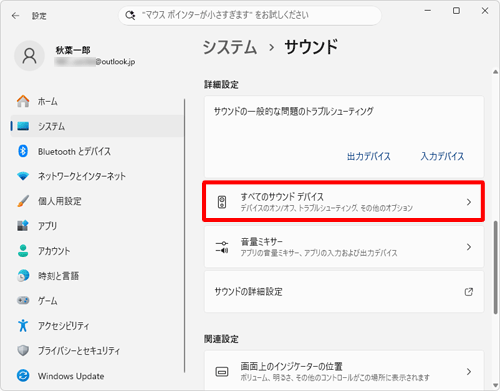
Task: Click the ホーム house icon
Action: point(23,101)
